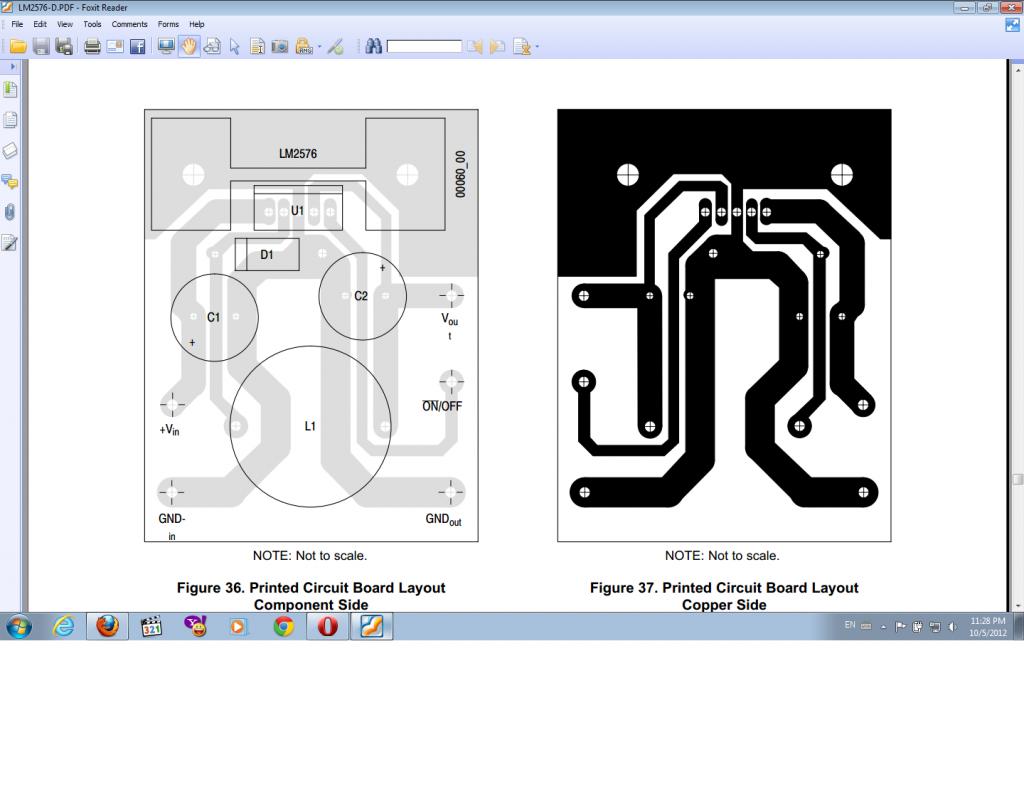Switch to Opera browser on taskbar

pos(327,627)
